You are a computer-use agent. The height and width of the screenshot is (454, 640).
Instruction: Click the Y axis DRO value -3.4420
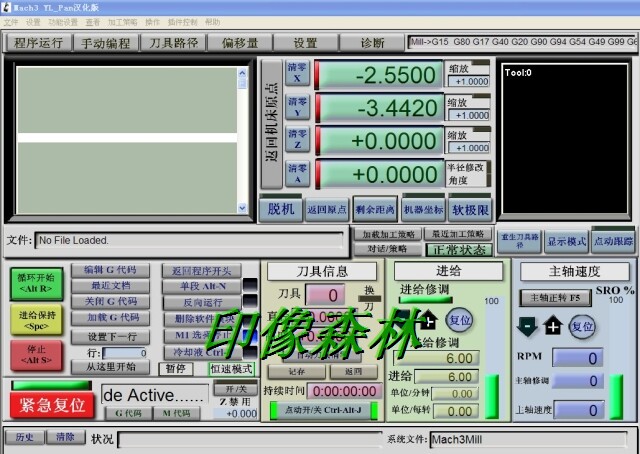pyautogui.click(x=379, y=108)
